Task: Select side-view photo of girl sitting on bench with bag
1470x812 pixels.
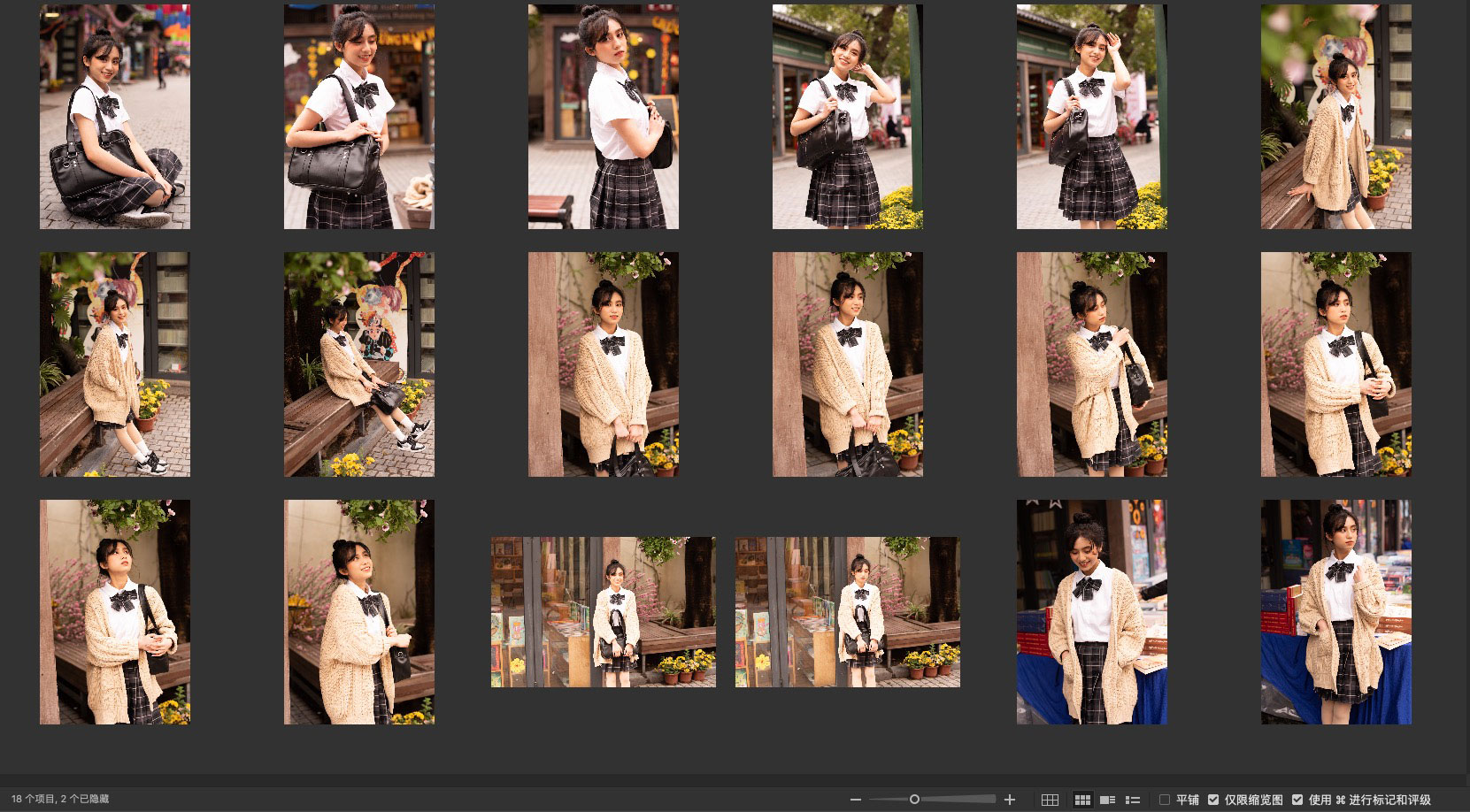Action: (x=358, y=364)
